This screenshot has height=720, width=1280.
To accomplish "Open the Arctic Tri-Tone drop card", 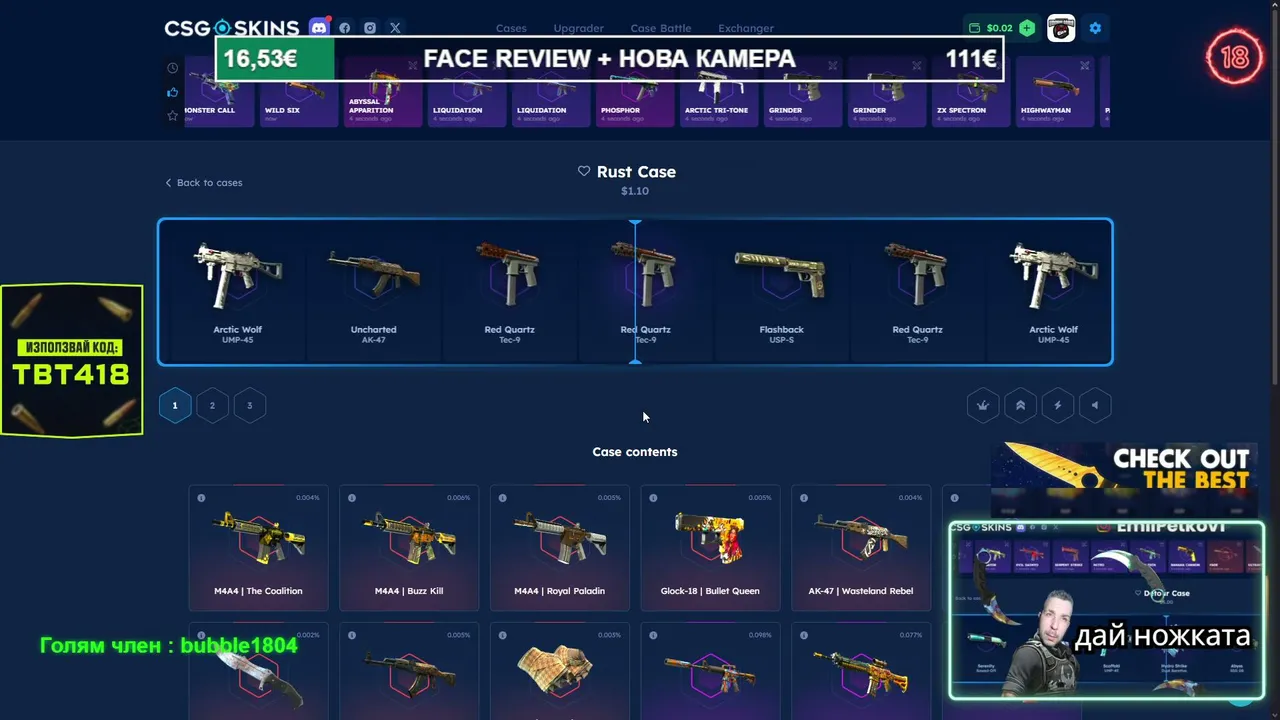I will point(720,92).
